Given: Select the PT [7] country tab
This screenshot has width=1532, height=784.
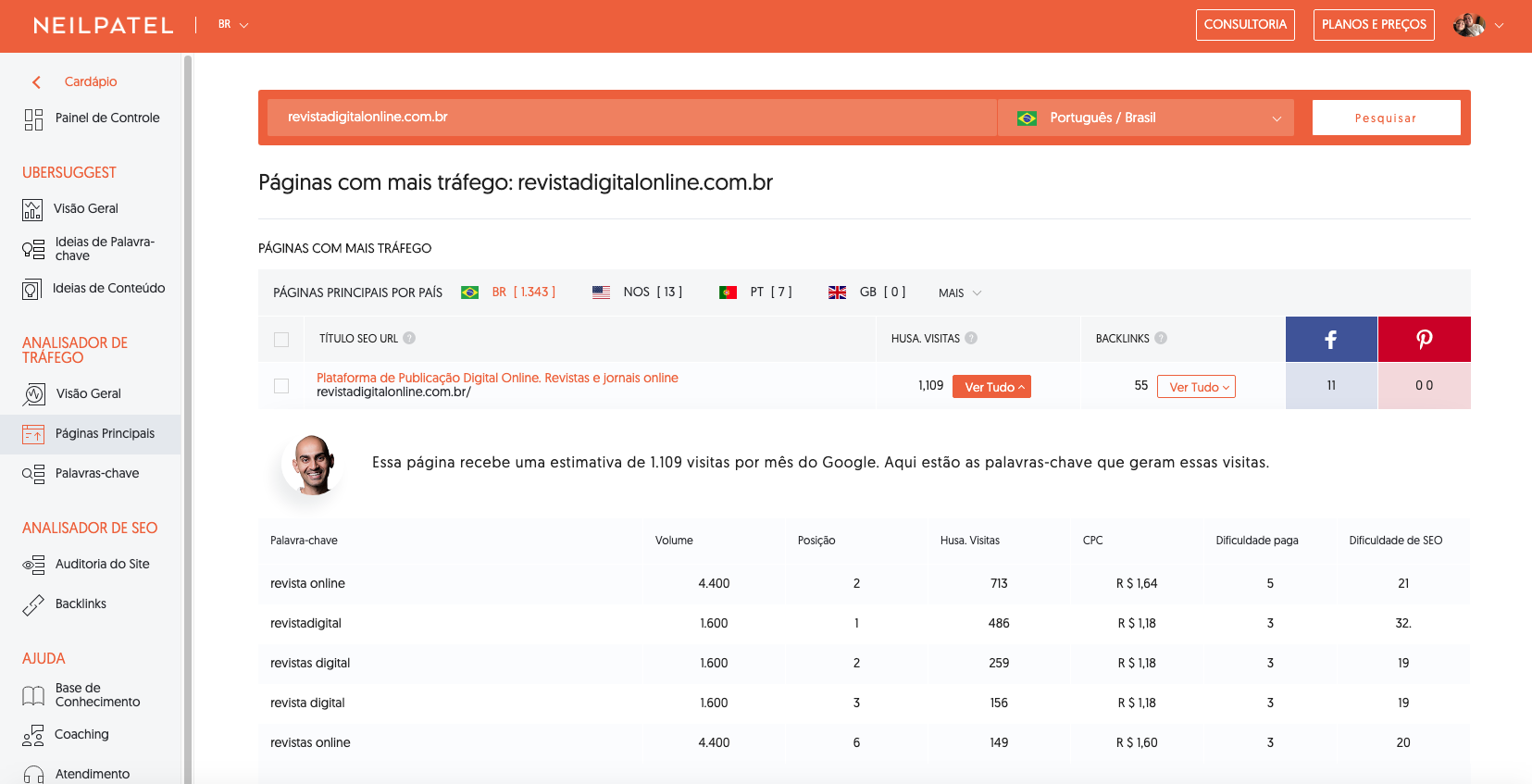Looking at the screenshot, I should click(x=755, y=292).
